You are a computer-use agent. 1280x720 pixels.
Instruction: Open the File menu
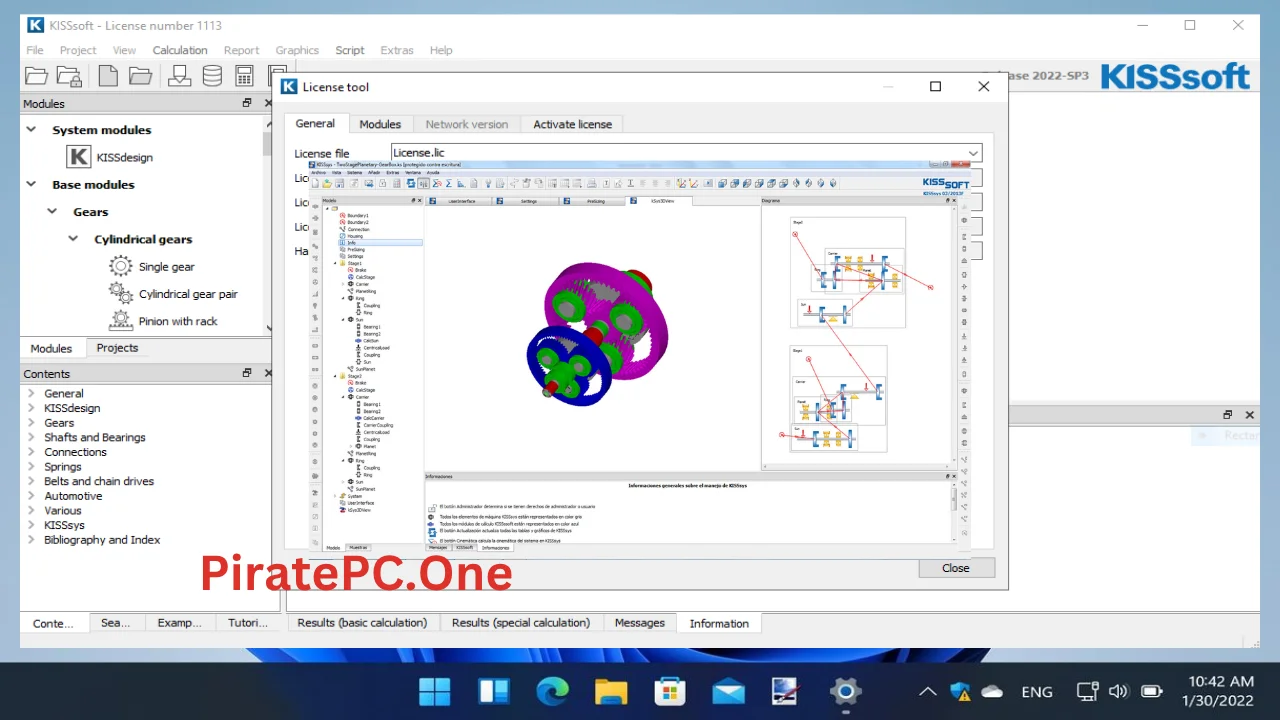click(35, 50)
